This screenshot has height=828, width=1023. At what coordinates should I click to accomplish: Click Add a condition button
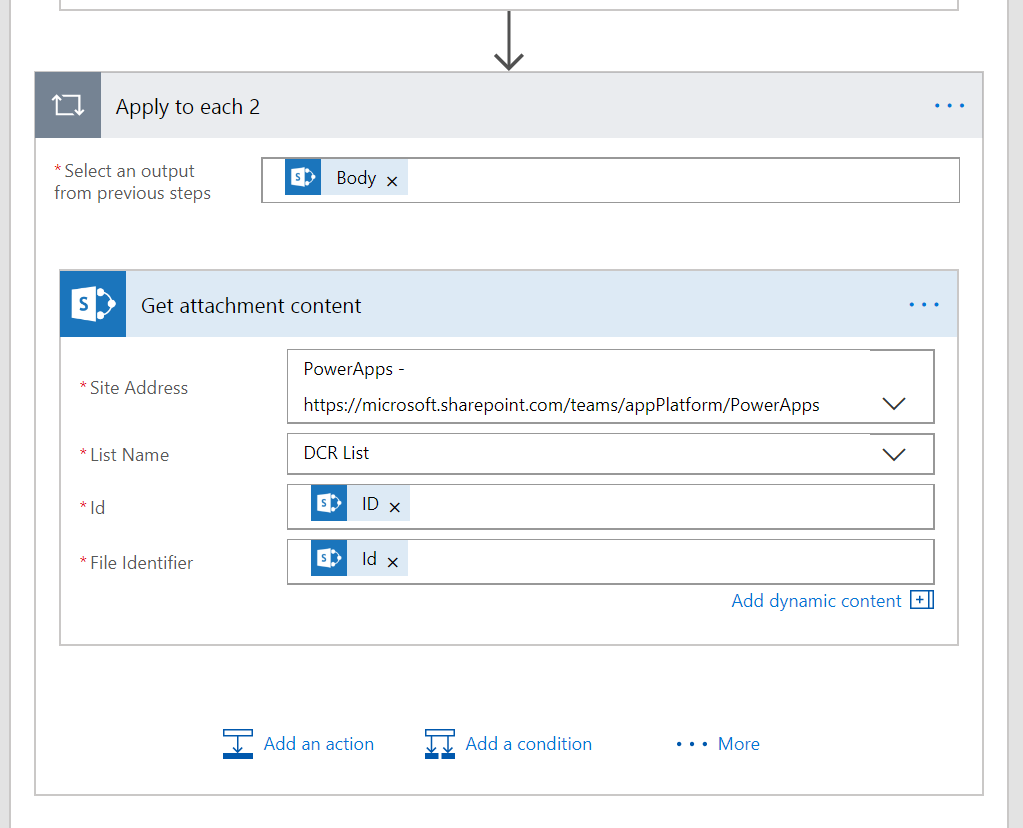(528, 743)
